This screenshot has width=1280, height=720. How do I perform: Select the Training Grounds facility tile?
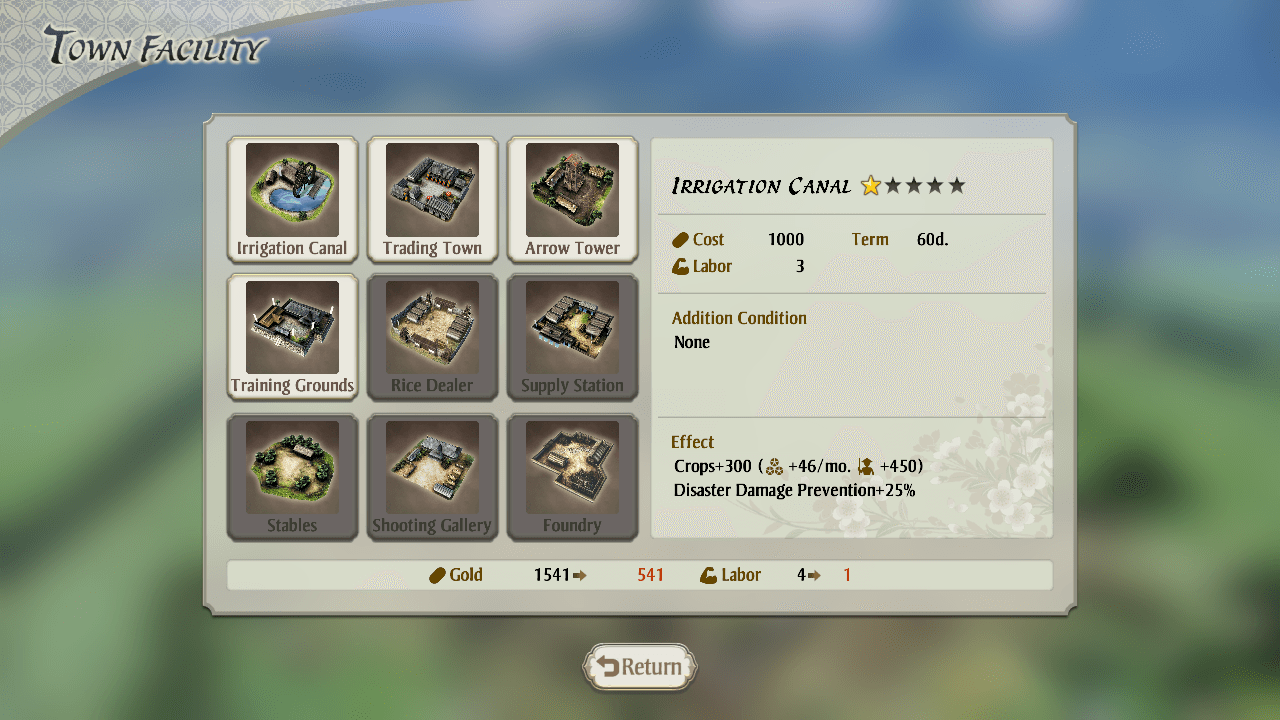pos(292,337)
